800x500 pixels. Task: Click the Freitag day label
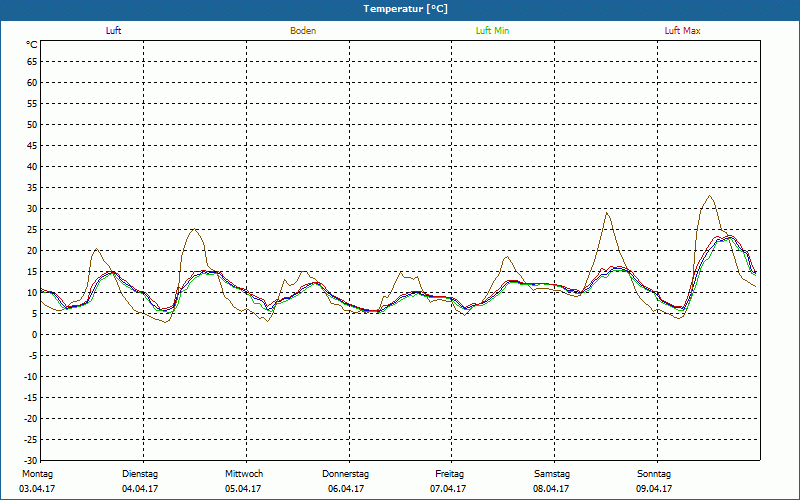point(449,474)
